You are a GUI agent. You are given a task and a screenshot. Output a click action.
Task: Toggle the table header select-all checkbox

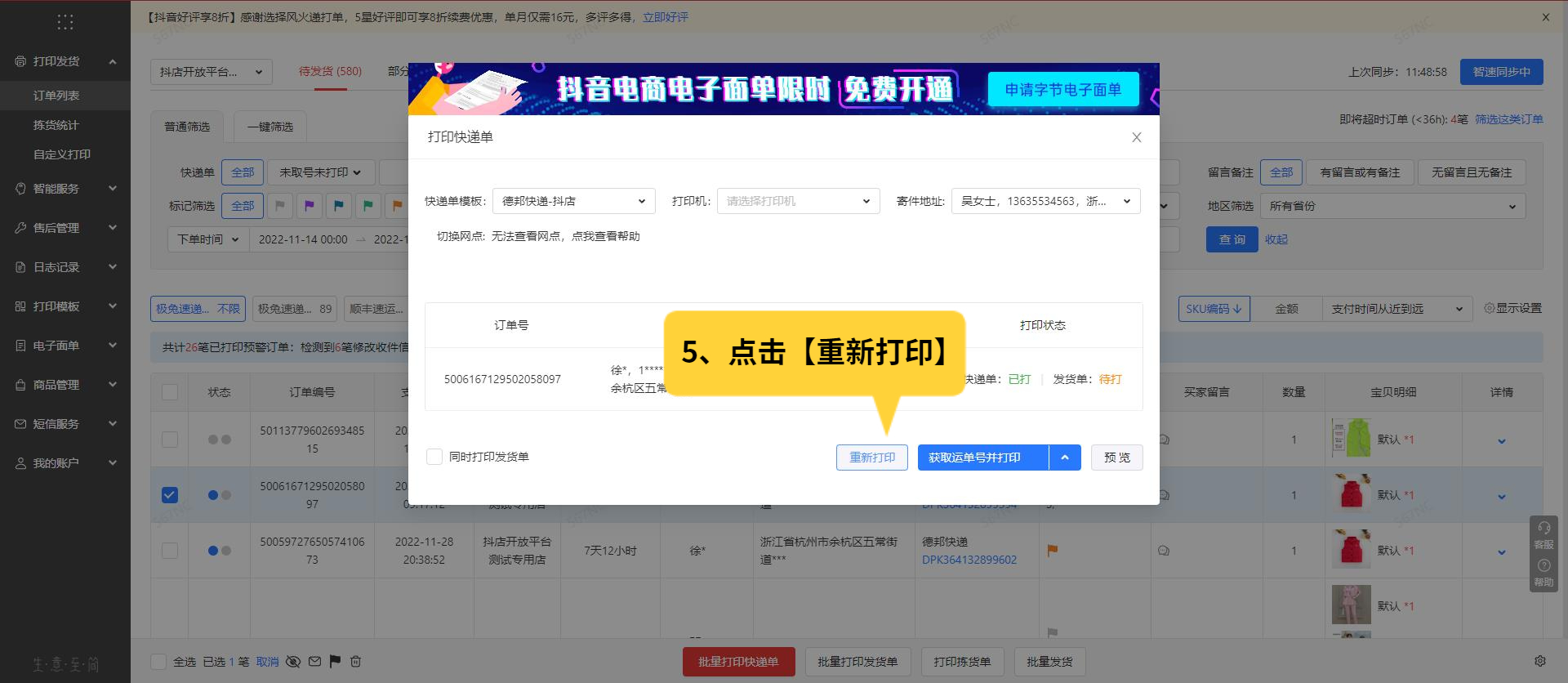point(170,392)
